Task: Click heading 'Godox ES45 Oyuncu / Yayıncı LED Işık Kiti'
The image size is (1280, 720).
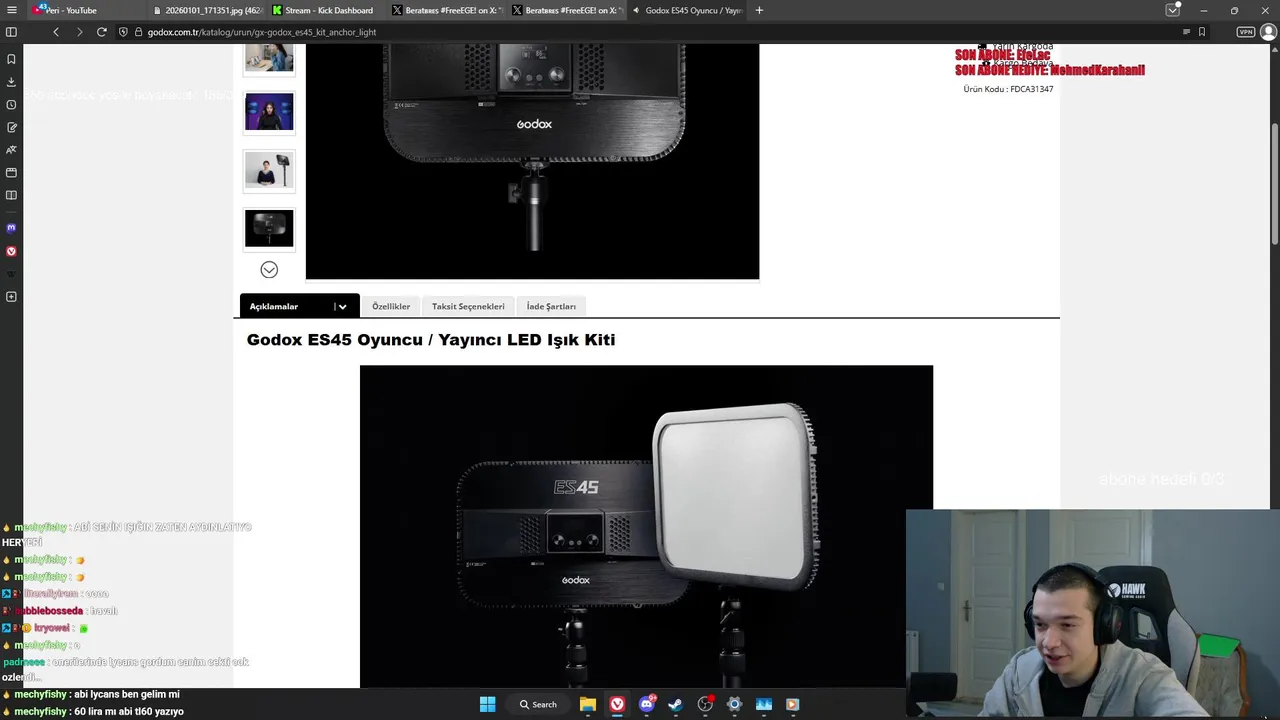Action: (x=431, y=340)
